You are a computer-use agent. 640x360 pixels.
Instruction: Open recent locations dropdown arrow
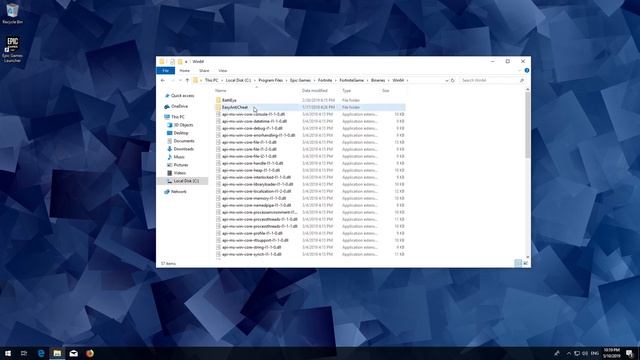[x=180, y=80]
